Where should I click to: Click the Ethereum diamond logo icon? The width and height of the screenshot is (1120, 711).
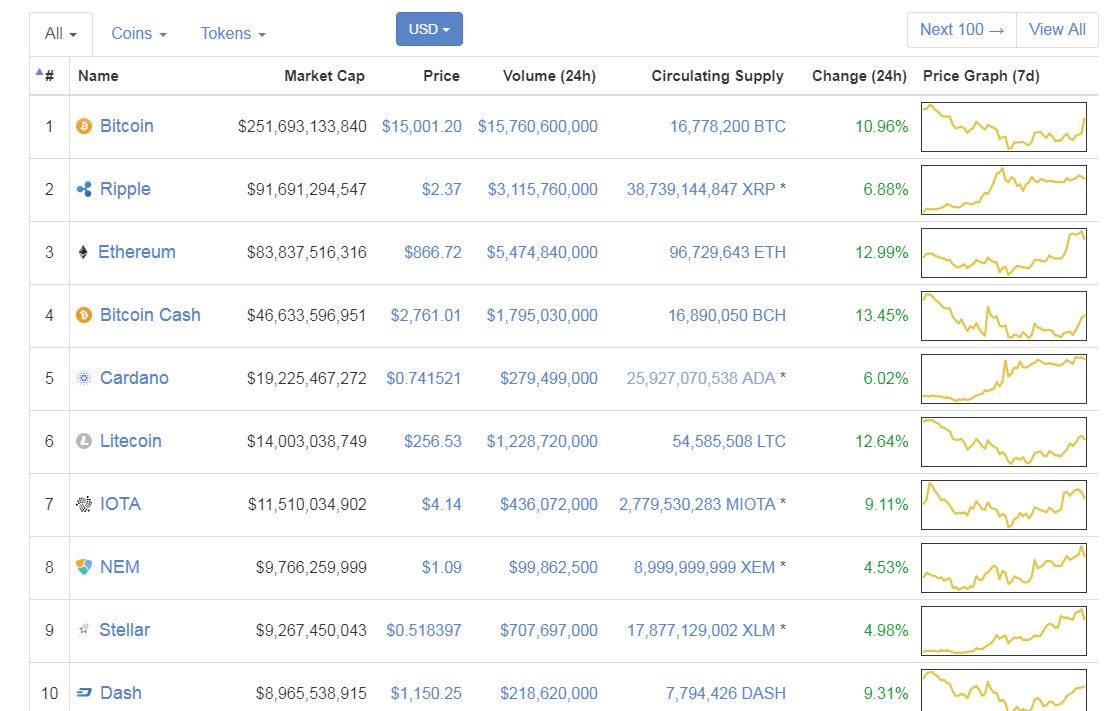tap(83, 252)
